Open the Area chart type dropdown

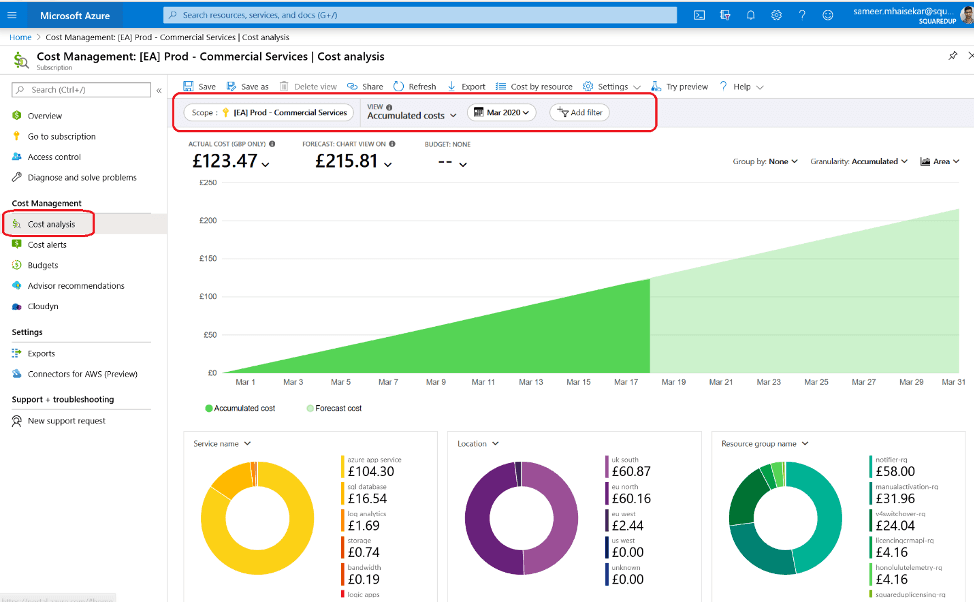940,162
